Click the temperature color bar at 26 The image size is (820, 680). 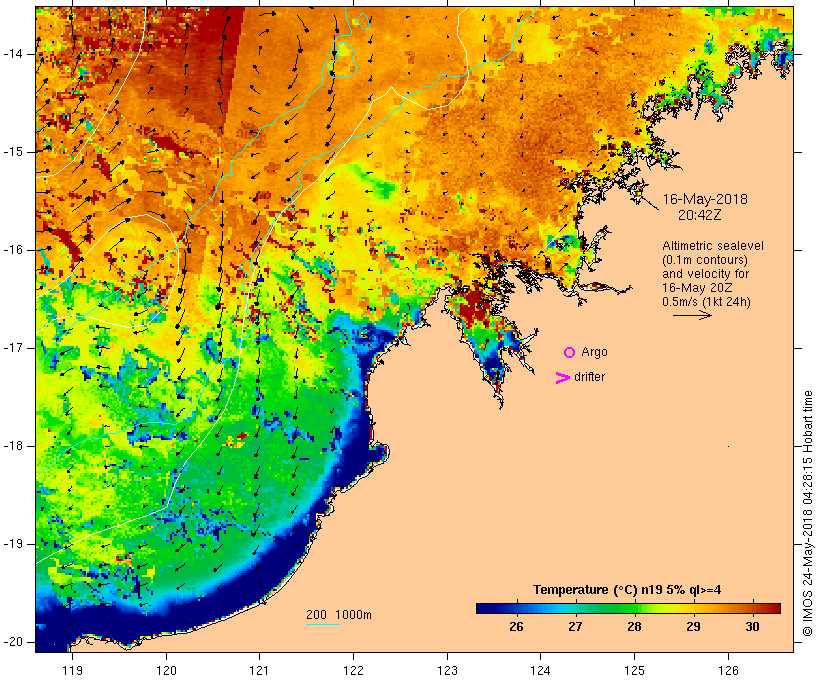coord(516,608)
